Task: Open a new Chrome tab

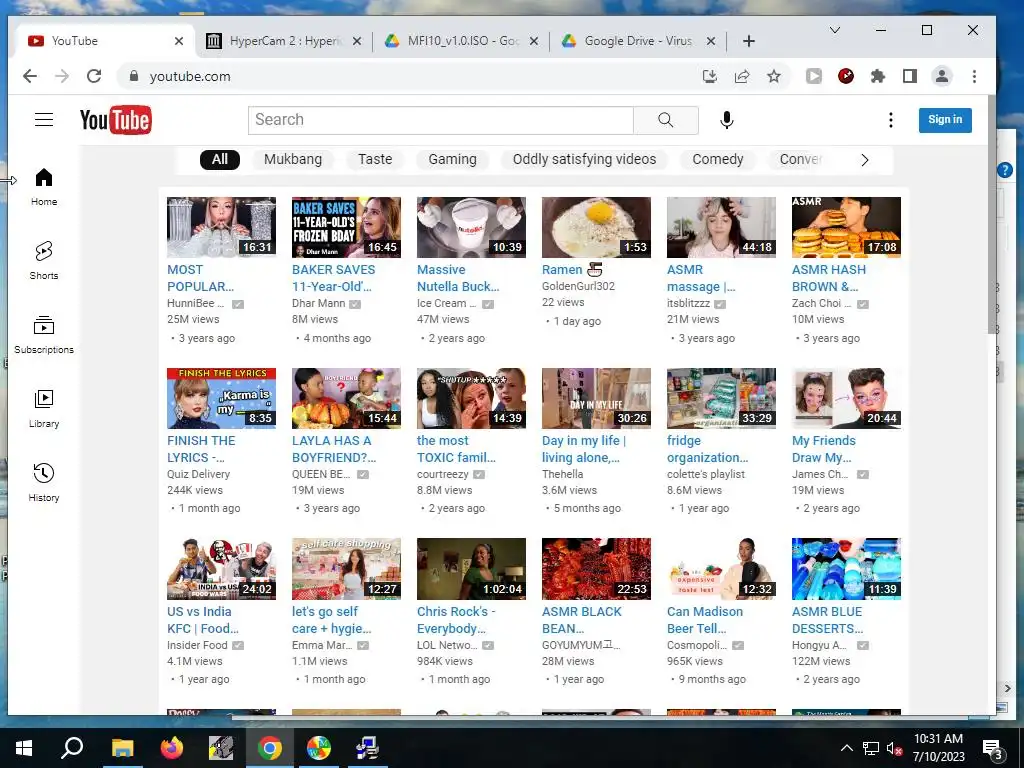Action: pyautogui.click(x=749, y=41)
